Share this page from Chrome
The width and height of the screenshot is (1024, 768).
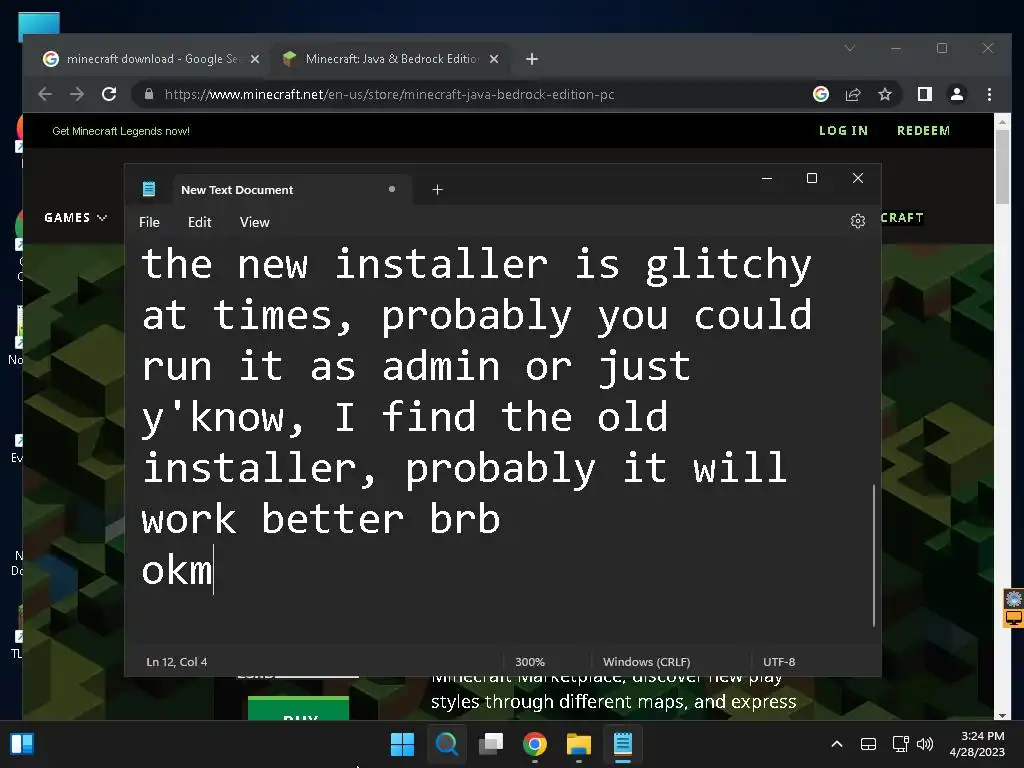coord(853,94)
